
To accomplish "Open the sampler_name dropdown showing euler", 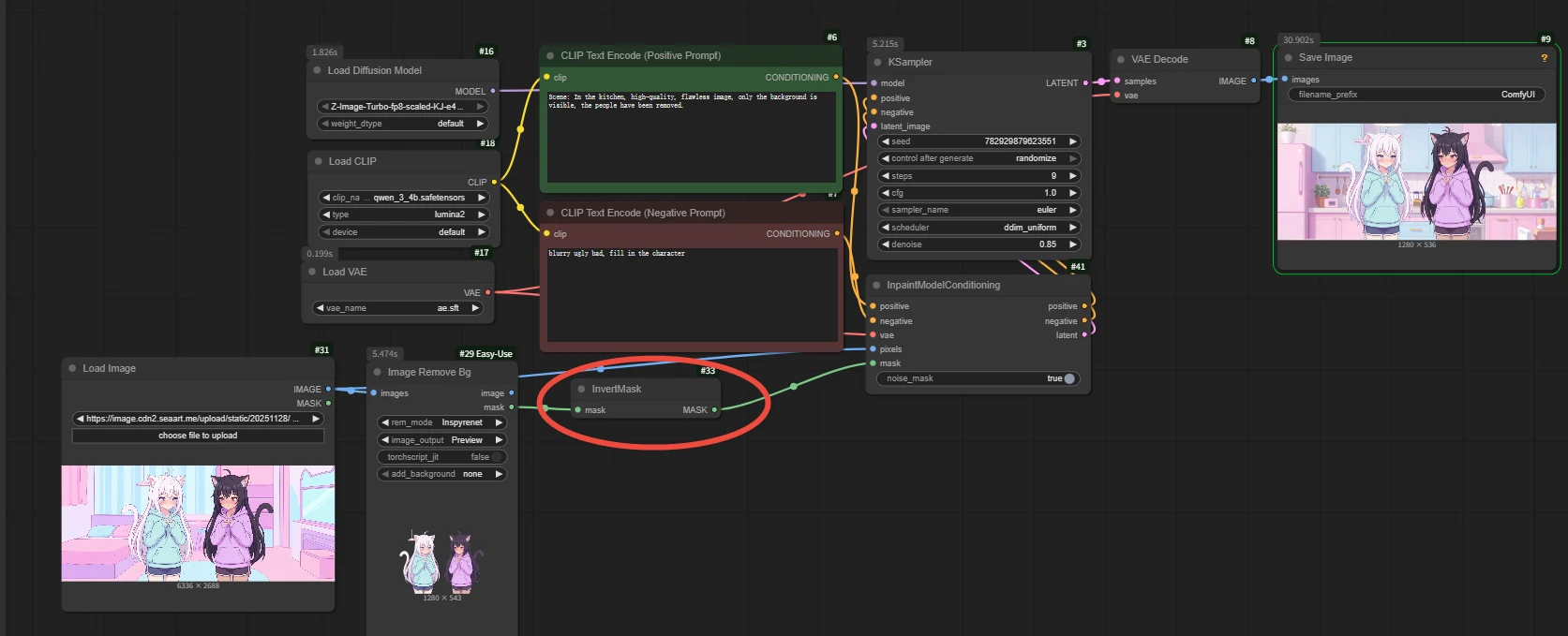I will [978, 210].
